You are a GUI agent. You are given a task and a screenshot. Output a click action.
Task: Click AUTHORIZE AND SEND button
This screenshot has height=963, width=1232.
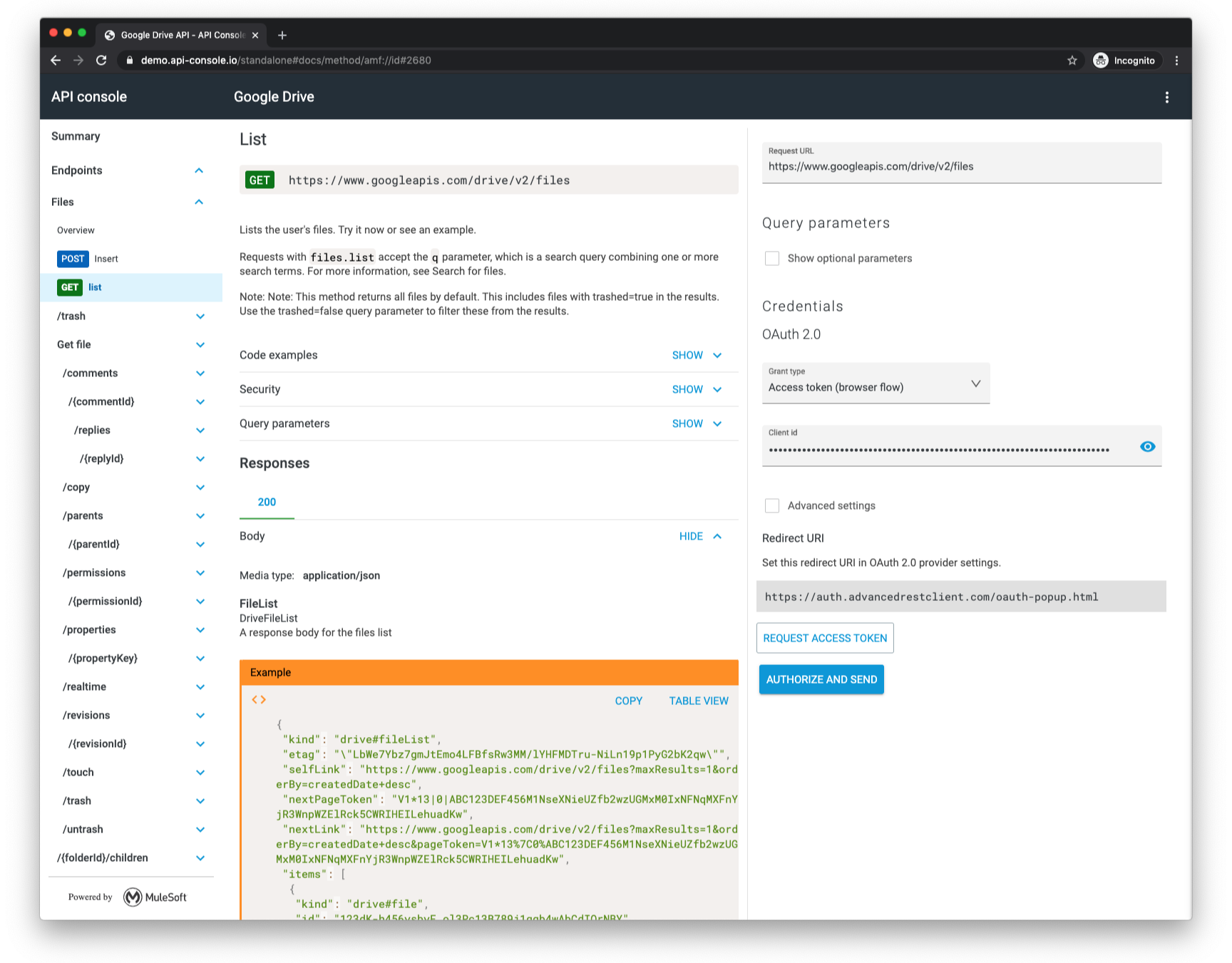[821, 679]
